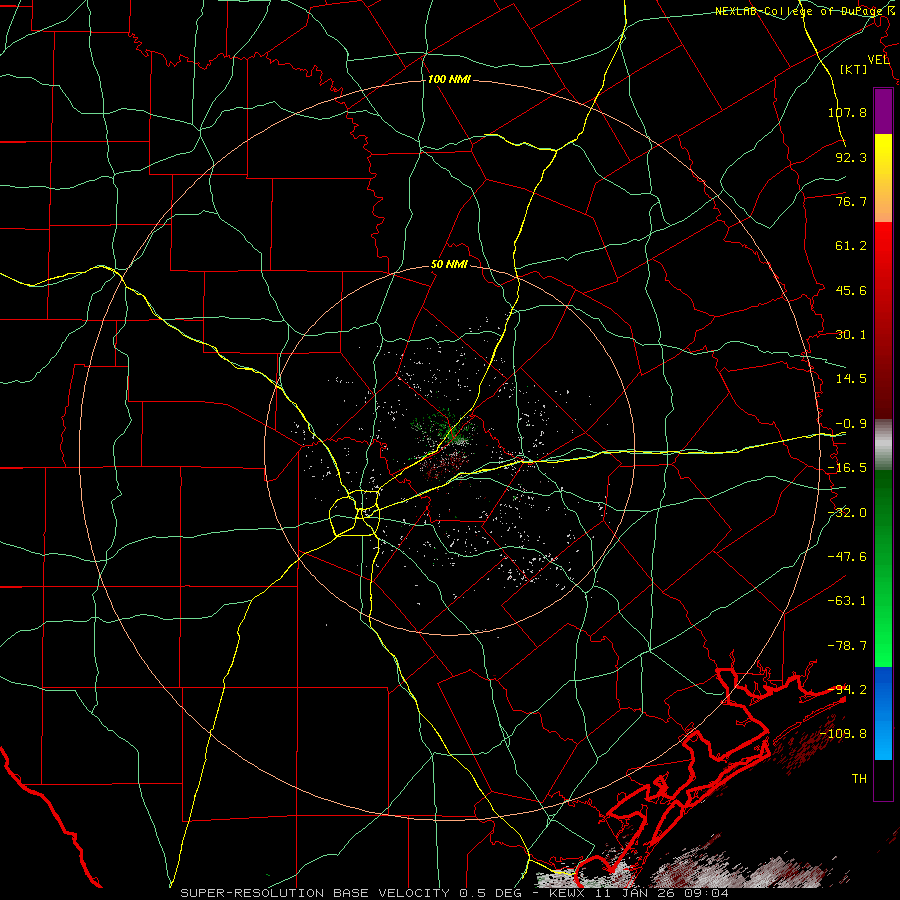Viewport: 900px width, 900px height.
Task: Click the 50 NMI range ring label
Action: click(x=449, y=265)
